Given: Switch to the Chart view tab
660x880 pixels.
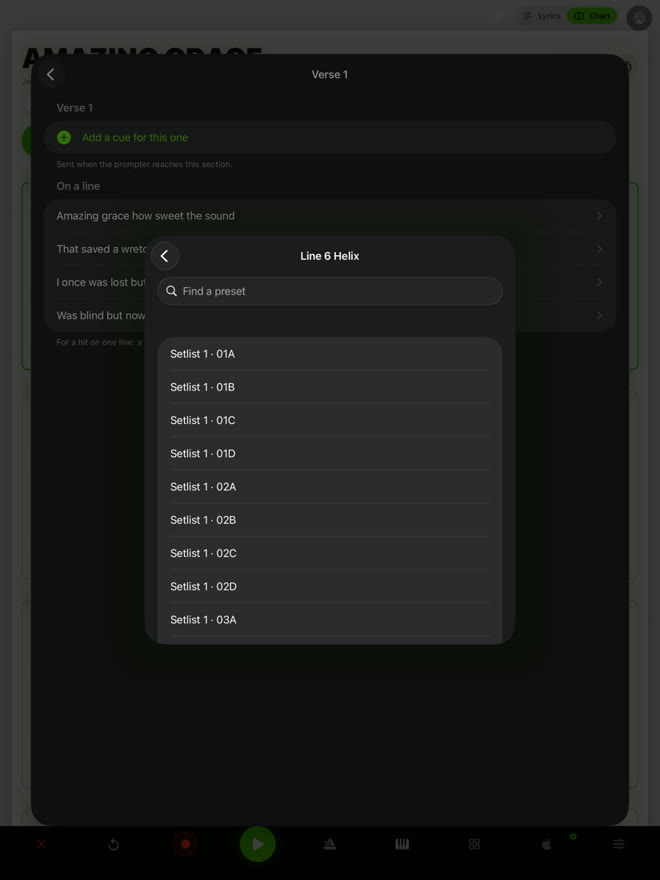Looking at the screenshot, I should [592, 16].
